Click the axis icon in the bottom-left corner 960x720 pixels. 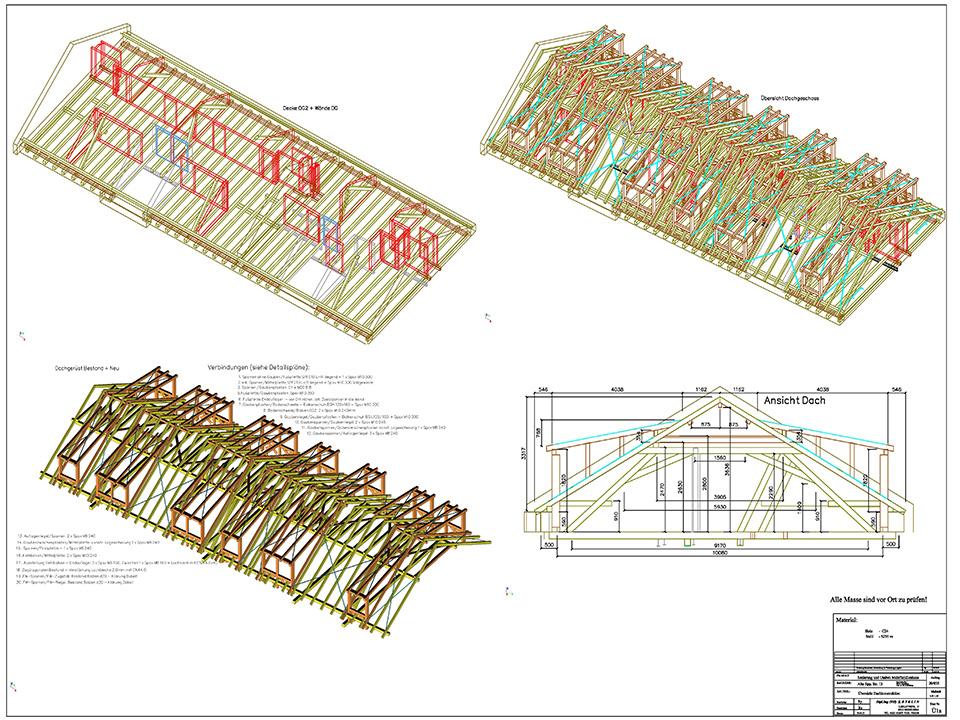click(12, 685)
